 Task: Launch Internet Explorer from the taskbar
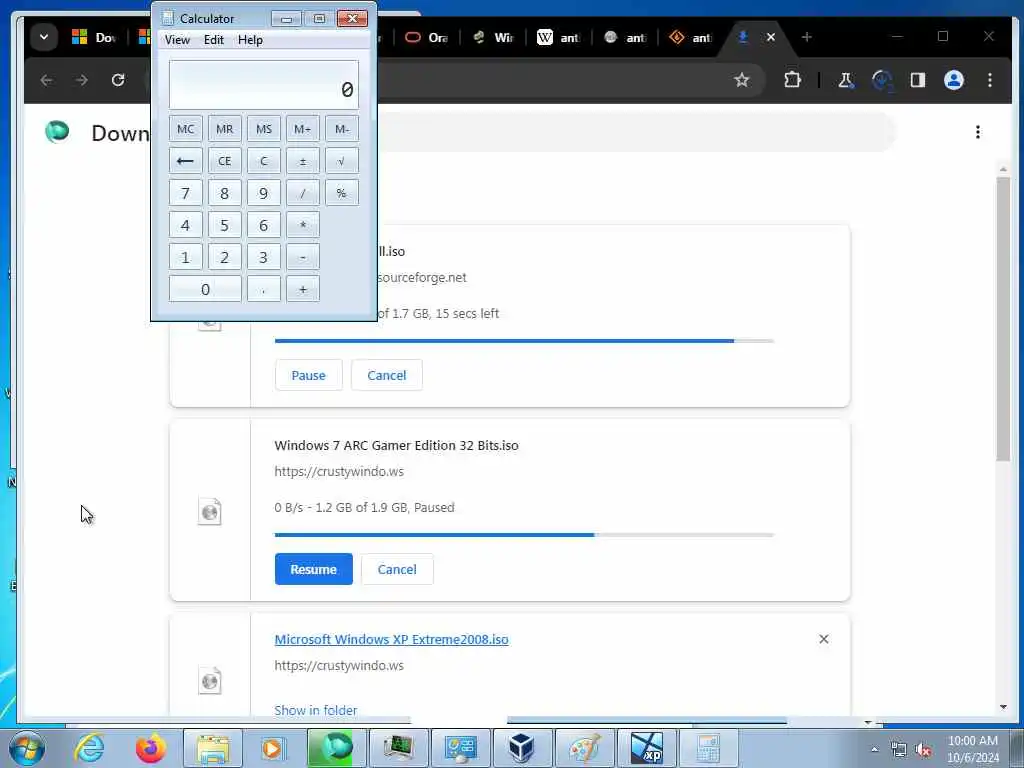click(89, 748)
